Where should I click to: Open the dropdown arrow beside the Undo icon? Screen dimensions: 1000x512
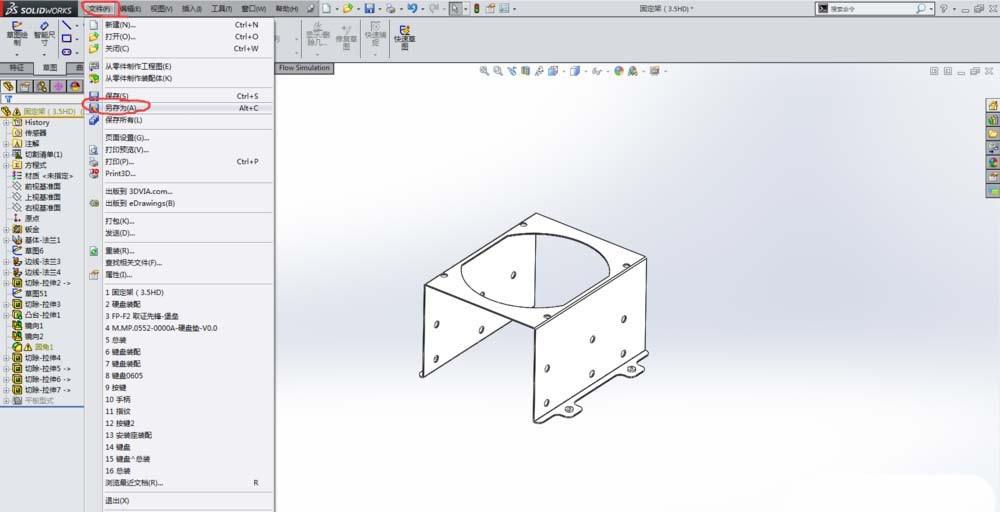pyautogui.click(x=422, y=9)
